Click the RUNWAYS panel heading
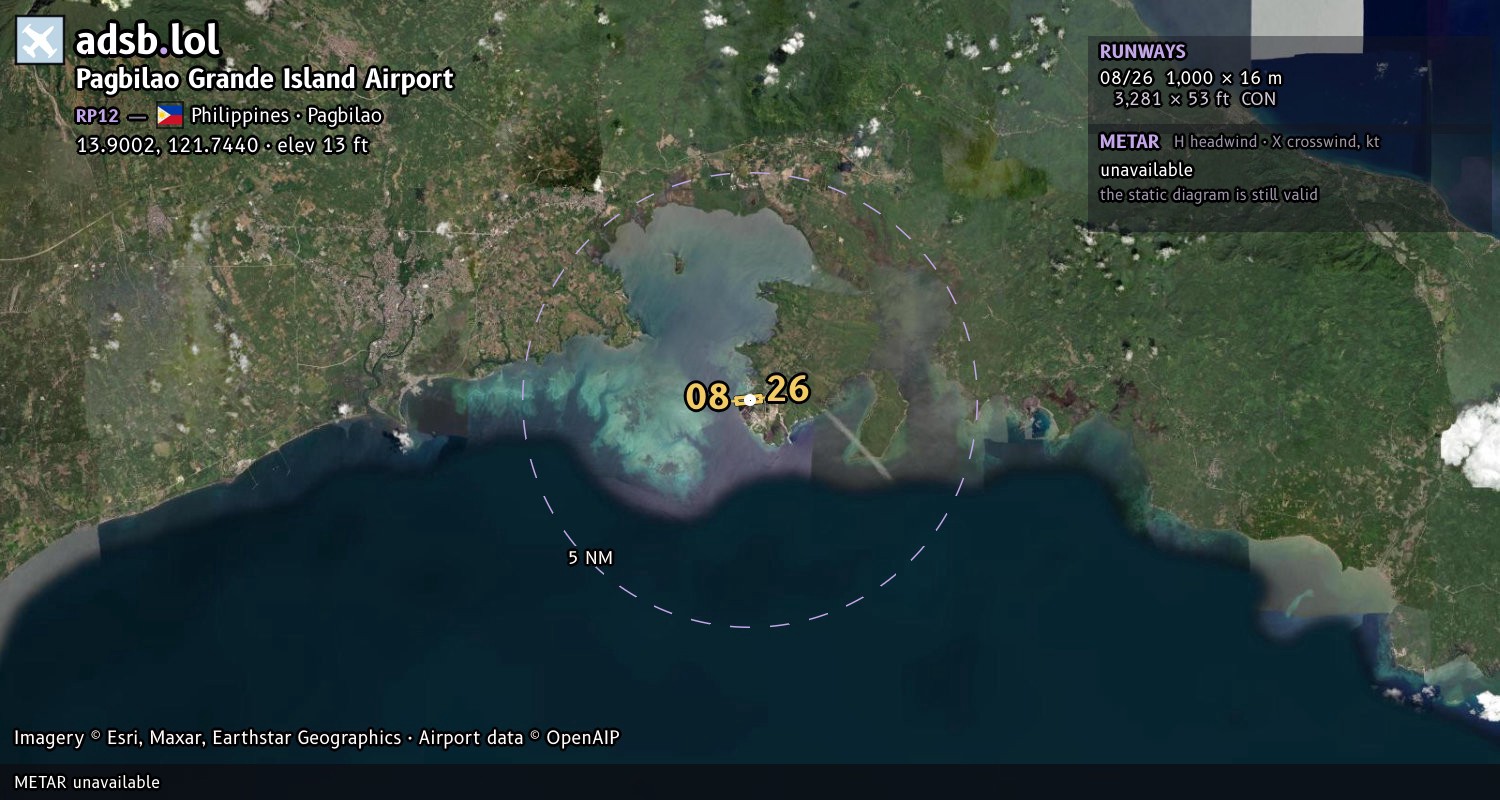 point(1142,52)
